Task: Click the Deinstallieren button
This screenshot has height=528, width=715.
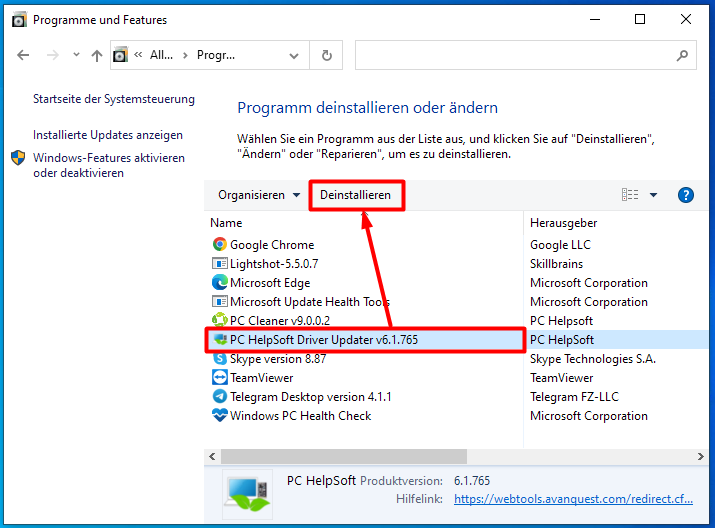Action: tap(356, 195)
